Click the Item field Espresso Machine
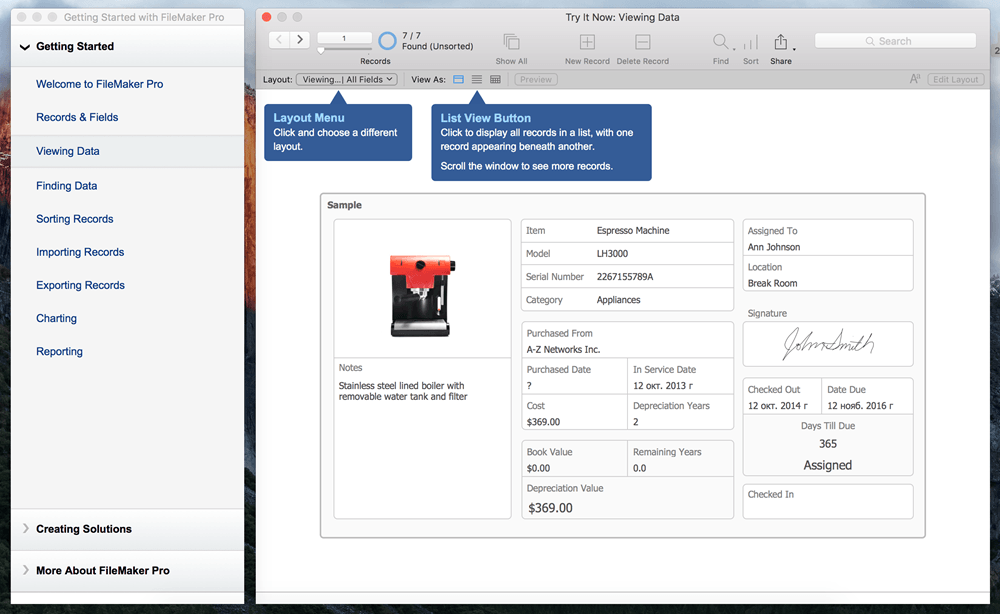Viewport: 1000px width, 614px height. pyautogui.click(x=627, y=231)
